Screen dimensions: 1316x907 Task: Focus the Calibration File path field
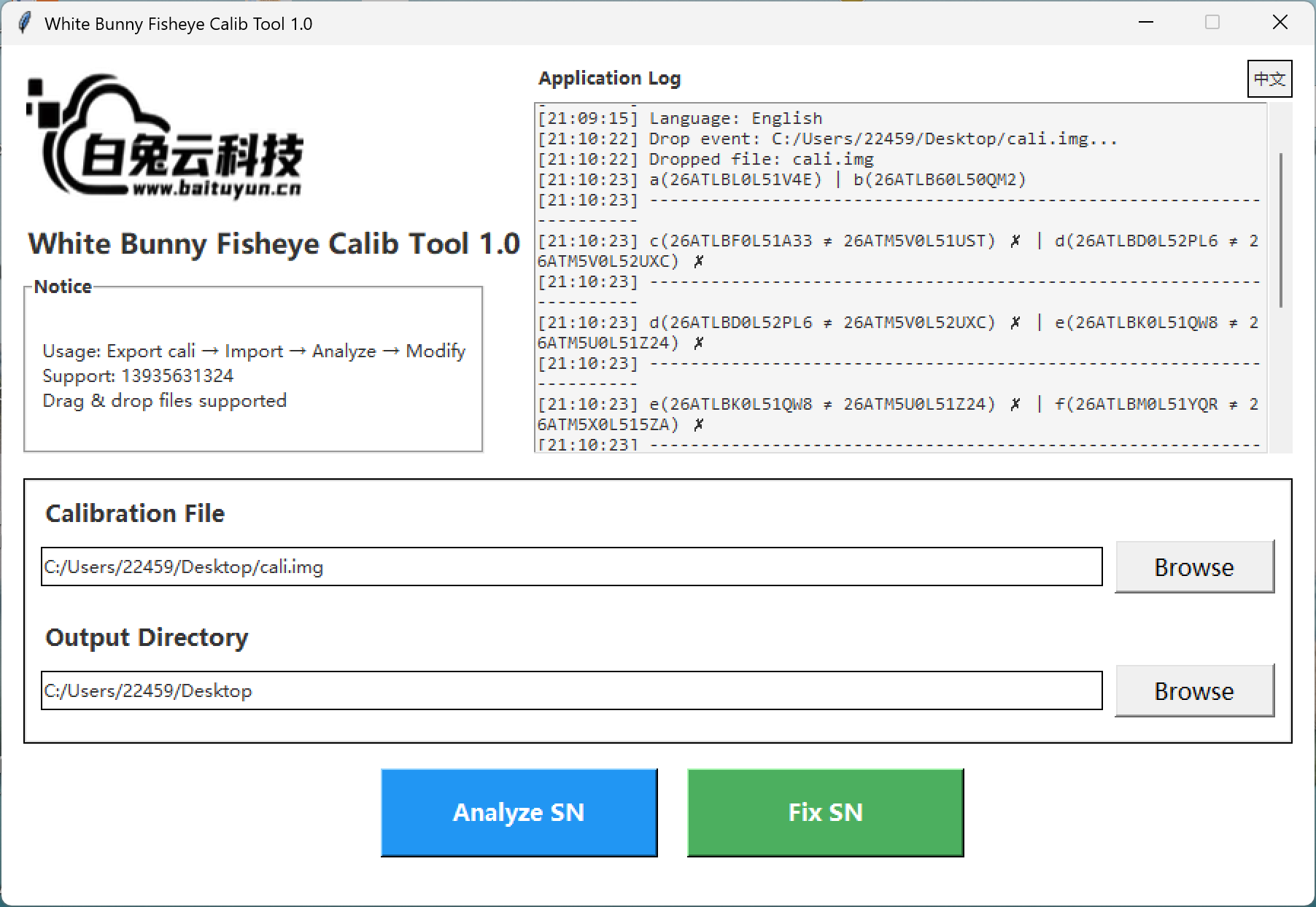571,567
